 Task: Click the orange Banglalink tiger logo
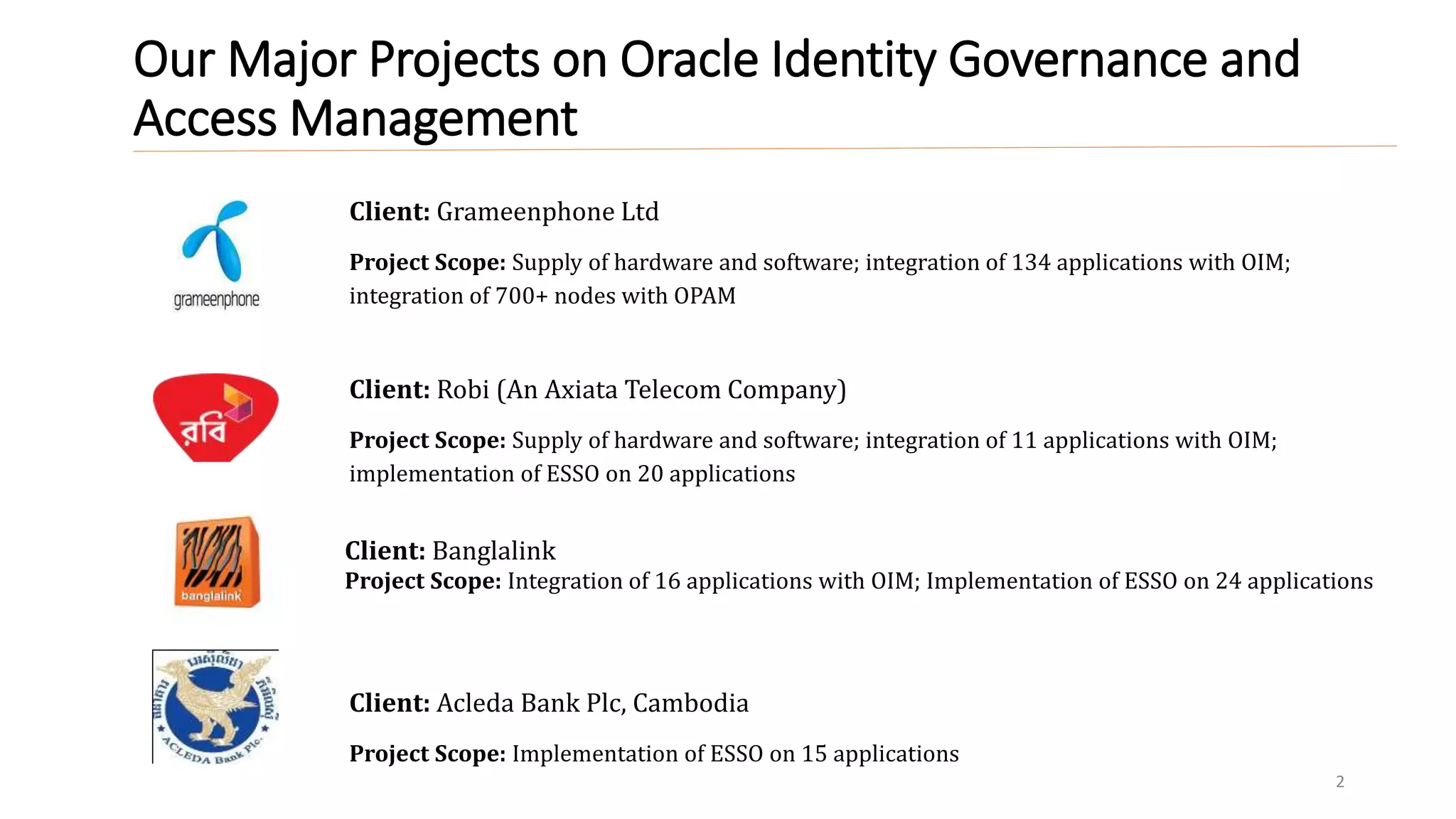pos(217,562)
